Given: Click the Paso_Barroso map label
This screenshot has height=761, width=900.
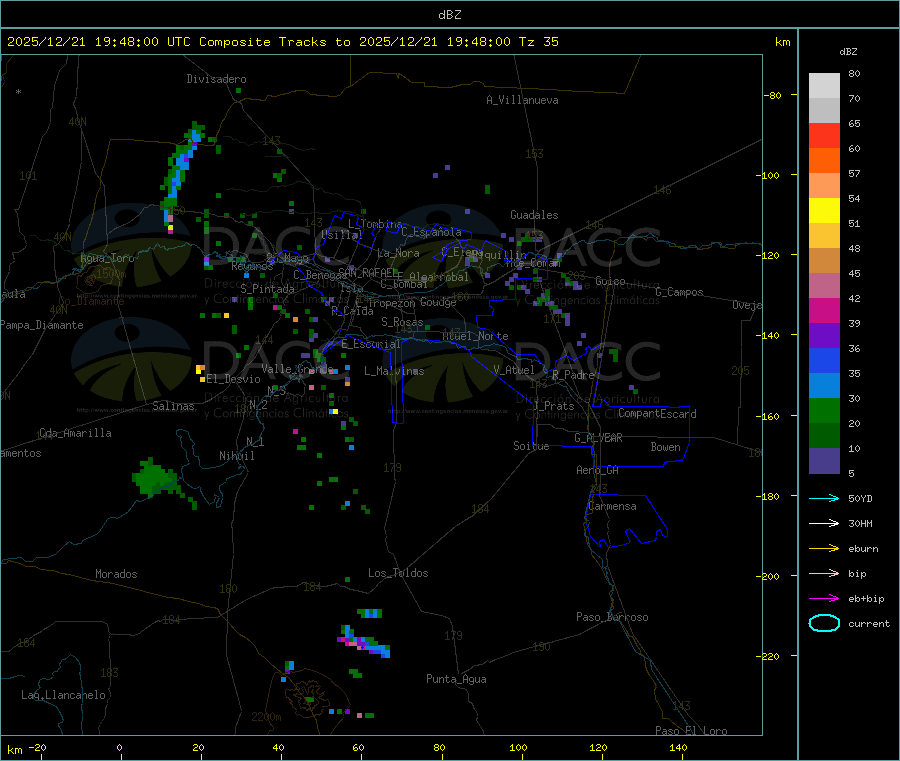Looking at the screenshot, I should click(612, 617).
